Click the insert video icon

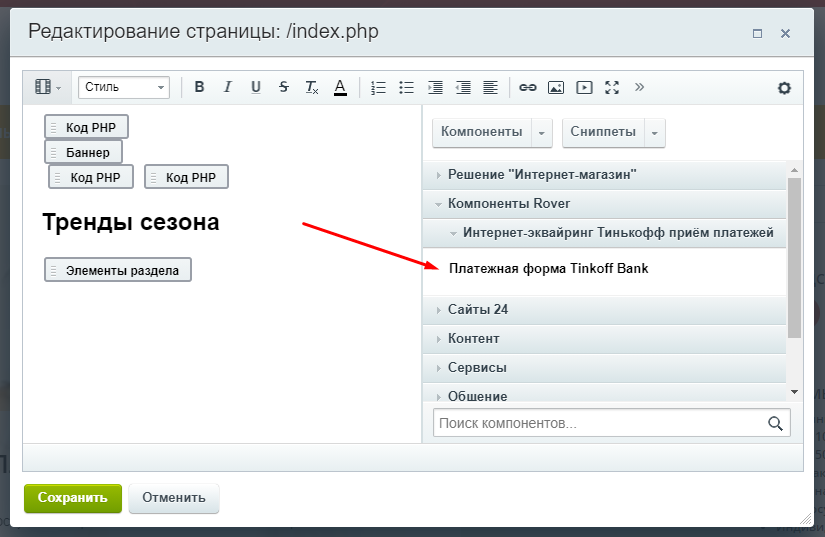click(584, 87)
